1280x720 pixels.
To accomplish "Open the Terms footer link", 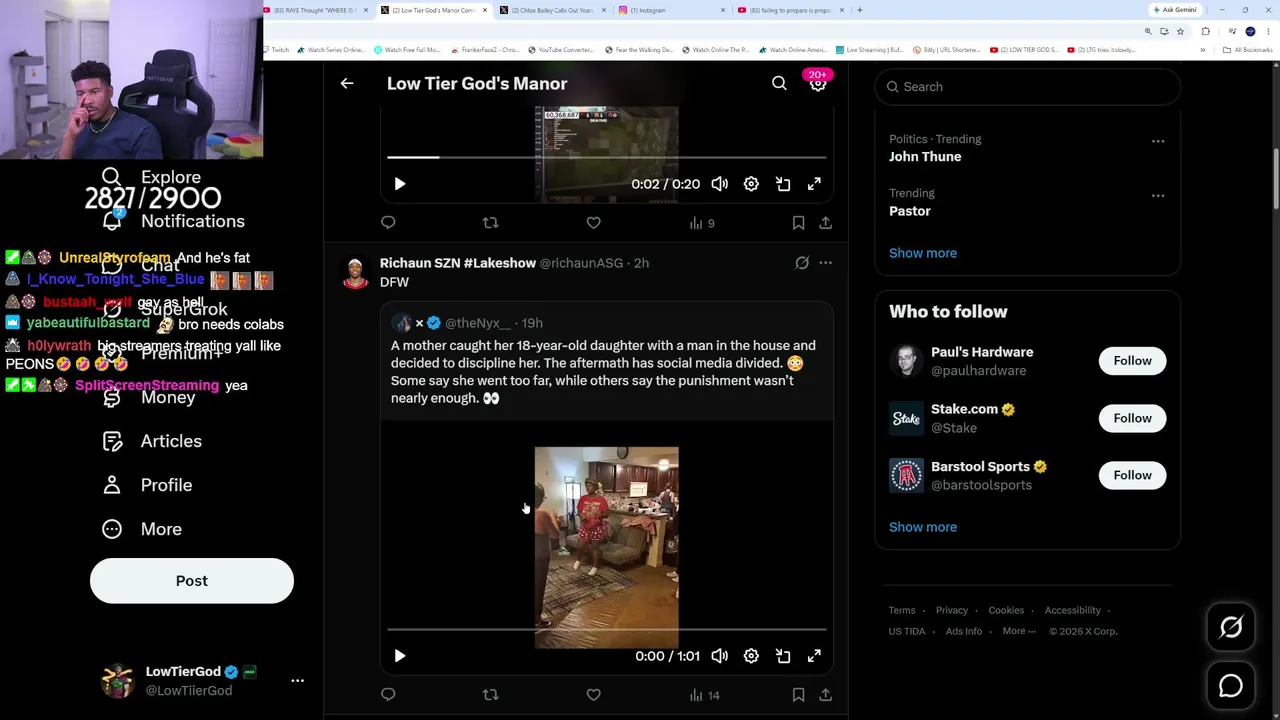I will click(902, 610).
